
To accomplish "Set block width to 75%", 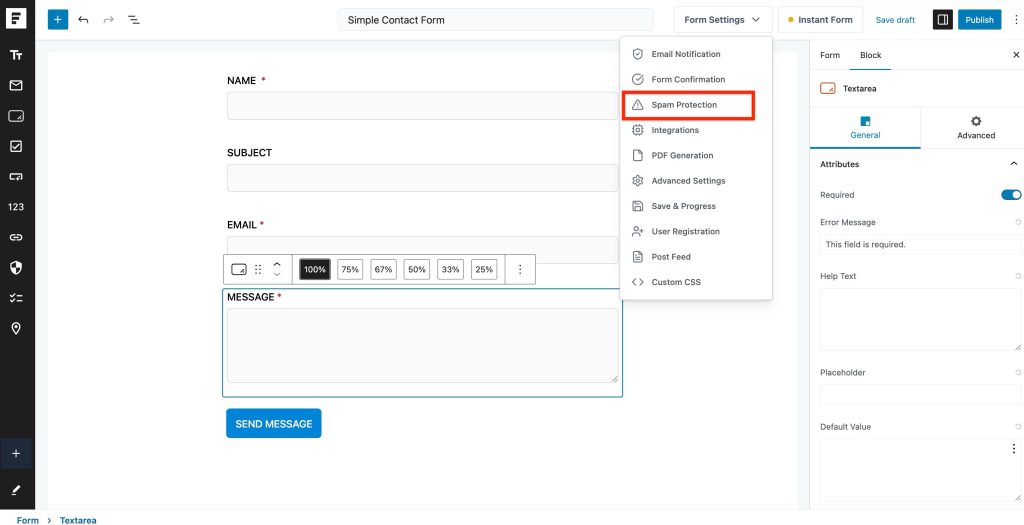I will [x=350, y=269].
